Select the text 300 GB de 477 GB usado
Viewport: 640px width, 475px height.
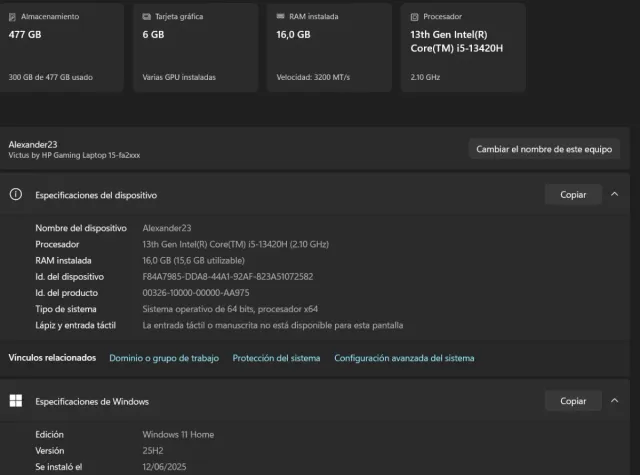51,77
